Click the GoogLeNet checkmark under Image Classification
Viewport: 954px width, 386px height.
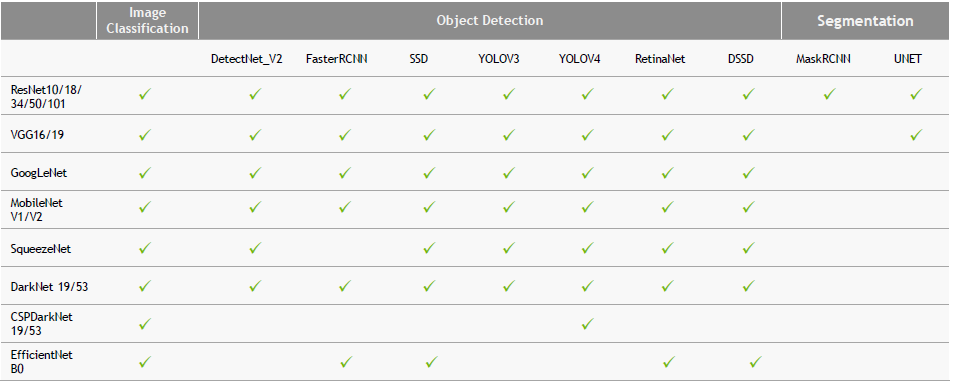tap(145, 173)
